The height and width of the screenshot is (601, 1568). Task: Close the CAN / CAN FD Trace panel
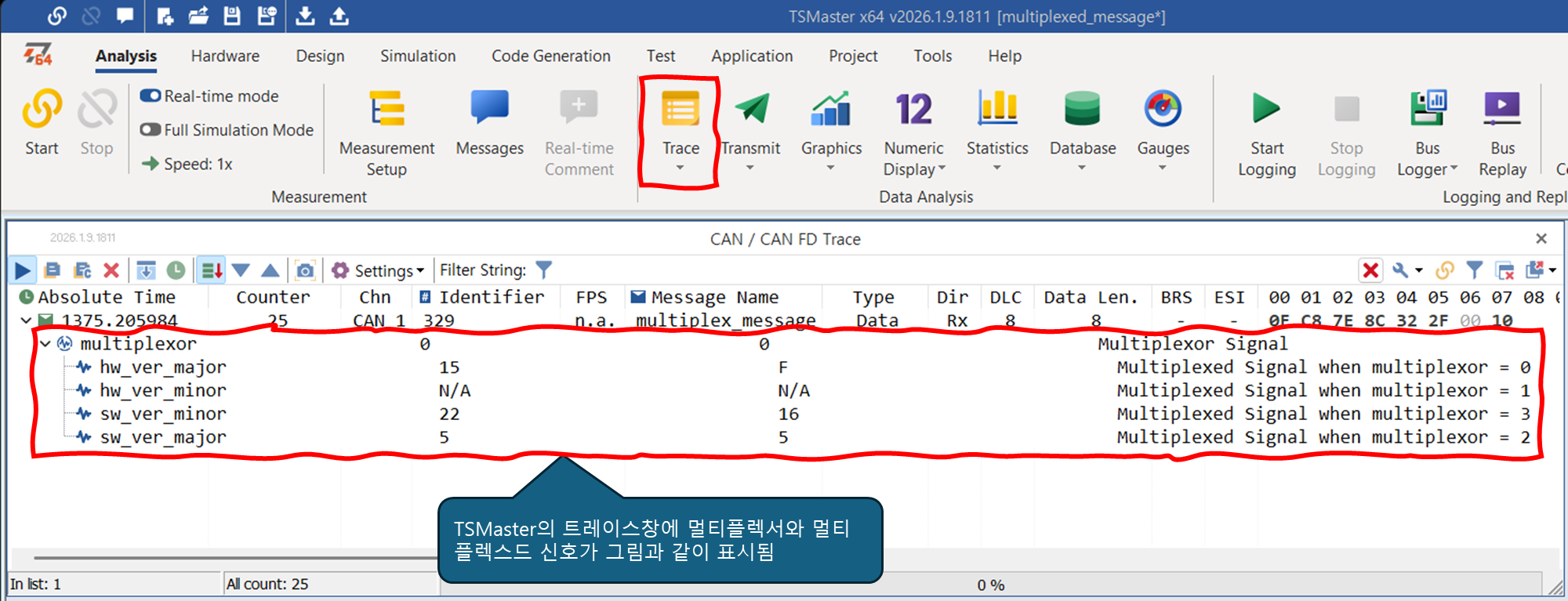click(1541, 238)
